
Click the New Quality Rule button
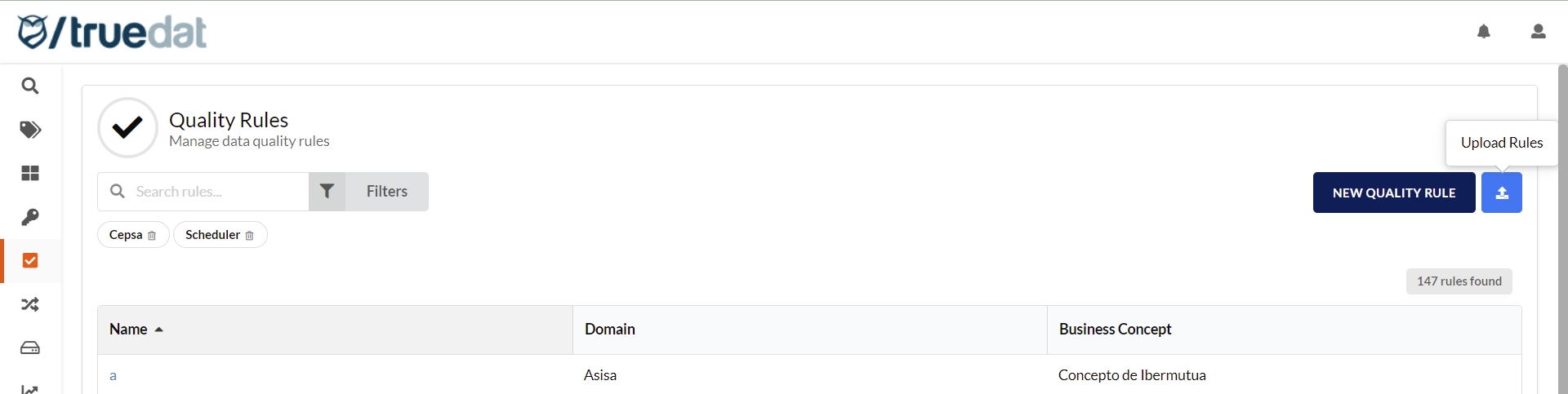point(1393,193)
